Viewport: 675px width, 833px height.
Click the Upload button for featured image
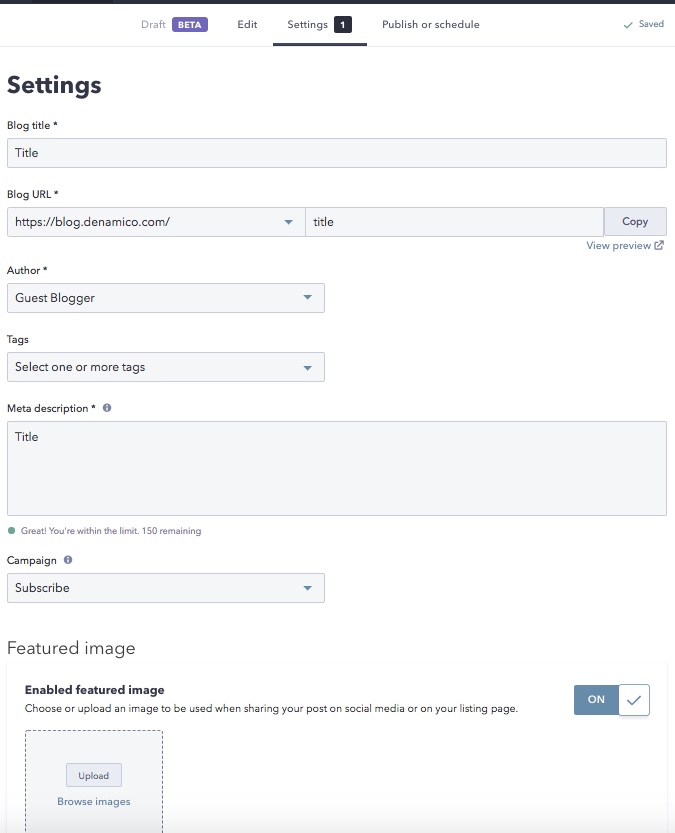(x=94, y=775)
